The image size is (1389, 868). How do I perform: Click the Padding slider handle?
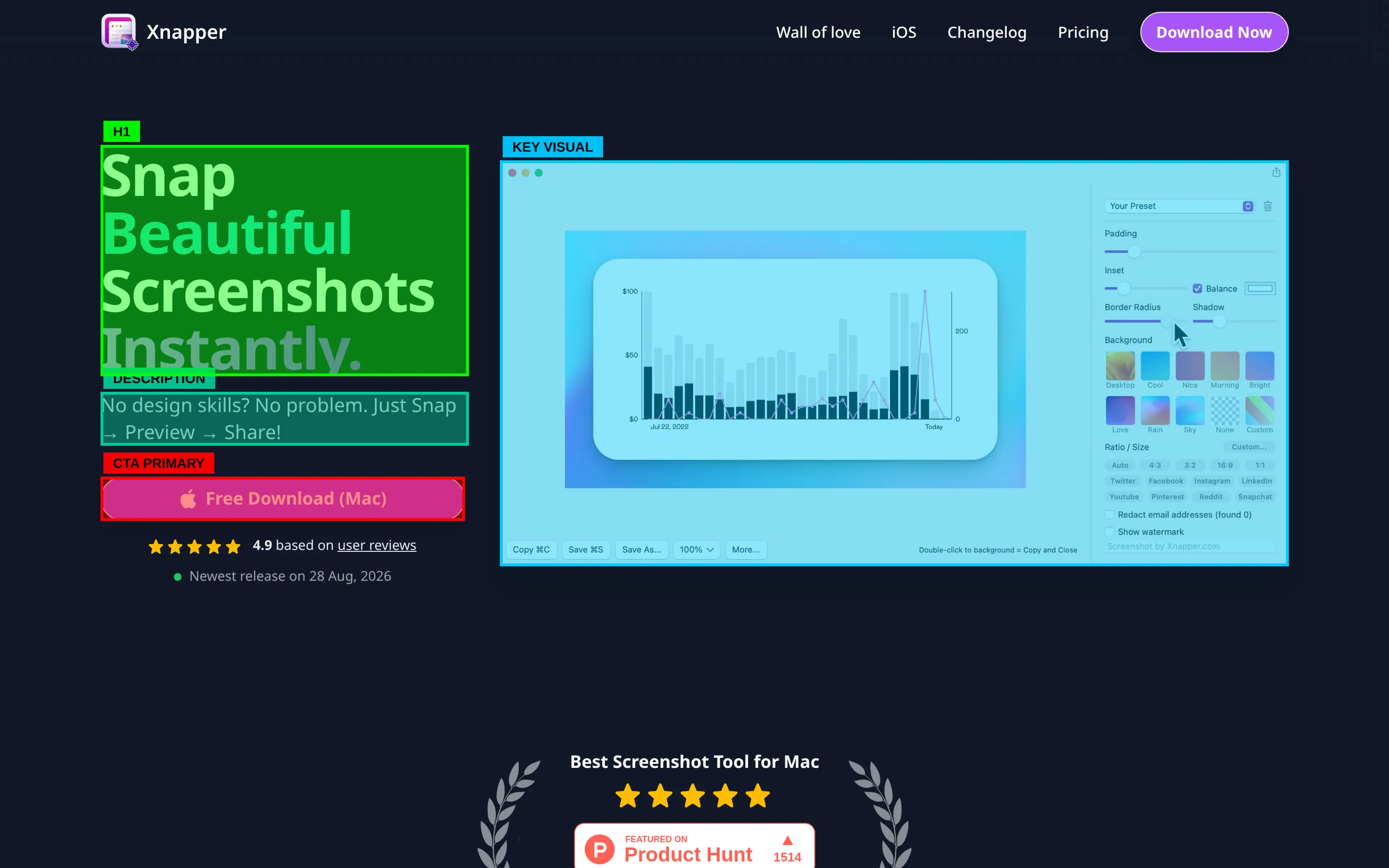click(x=1134, y=251)
